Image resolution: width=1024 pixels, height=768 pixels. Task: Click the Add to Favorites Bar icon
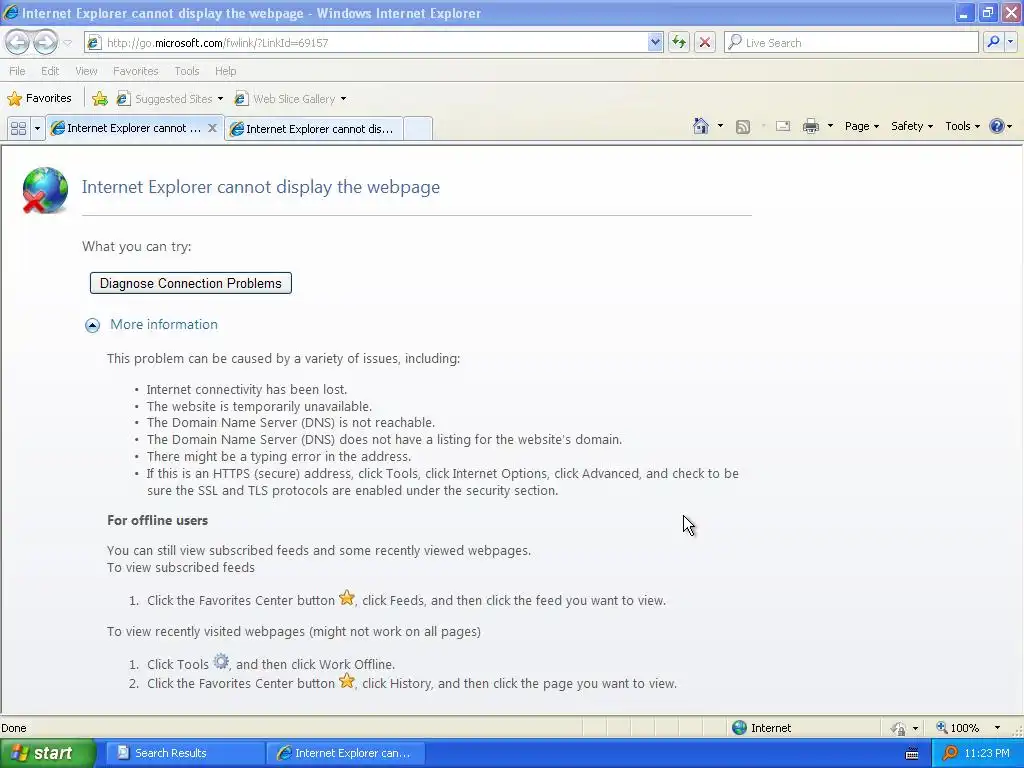[x=100, y=99]
